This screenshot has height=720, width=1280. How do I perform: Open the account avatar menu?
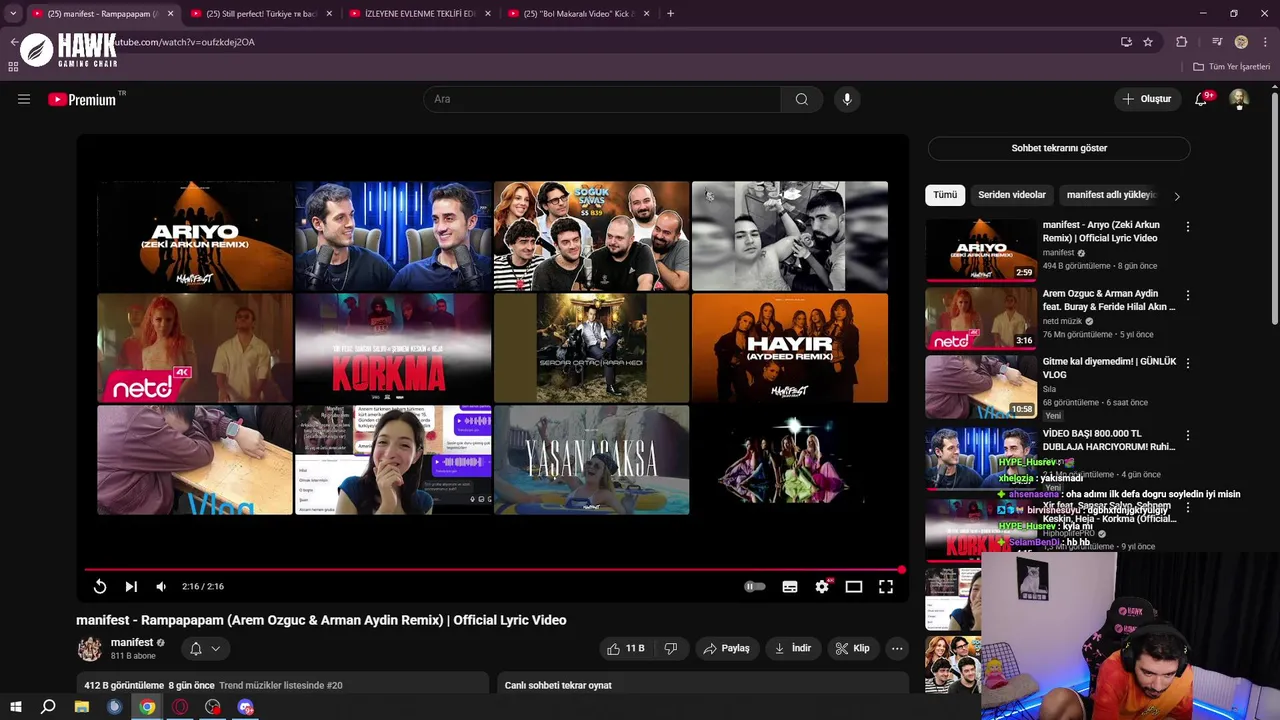click(1239, 99)
